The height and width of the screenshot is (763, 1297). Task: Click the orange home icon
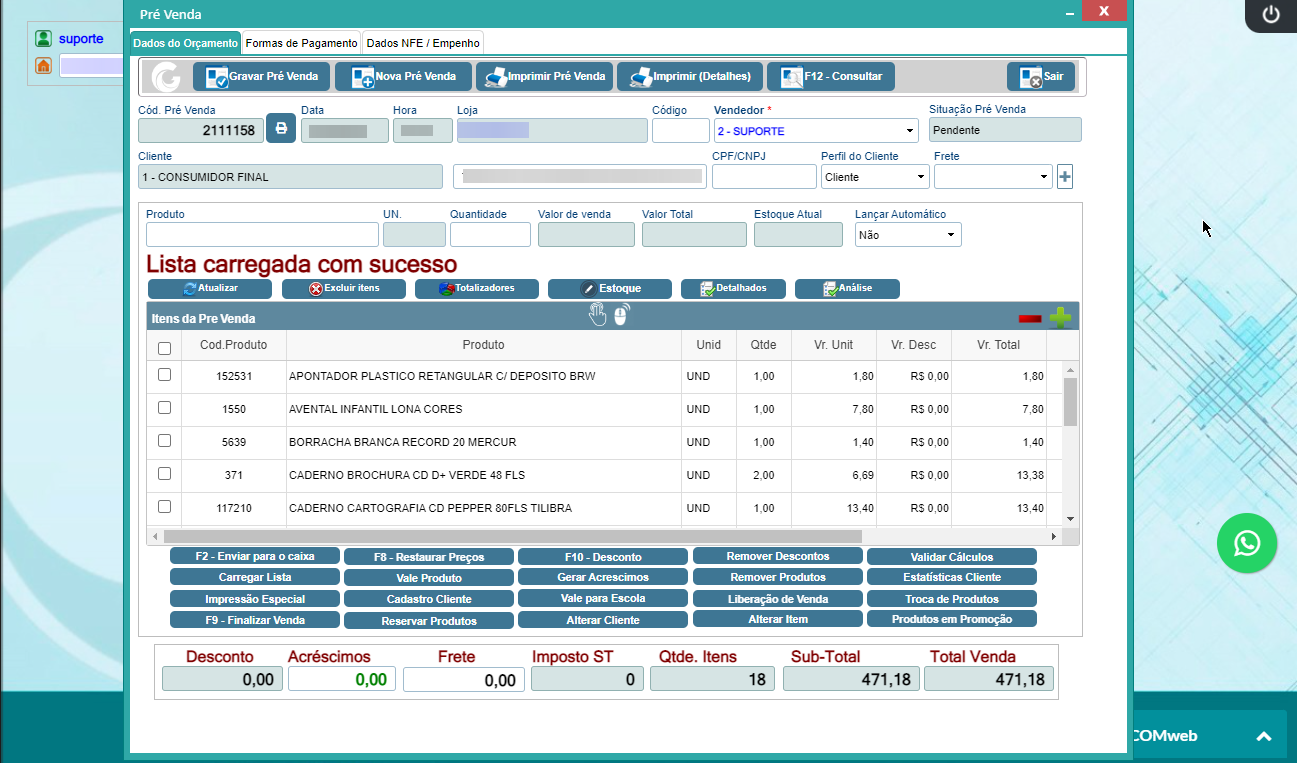(x=43, y=65)
